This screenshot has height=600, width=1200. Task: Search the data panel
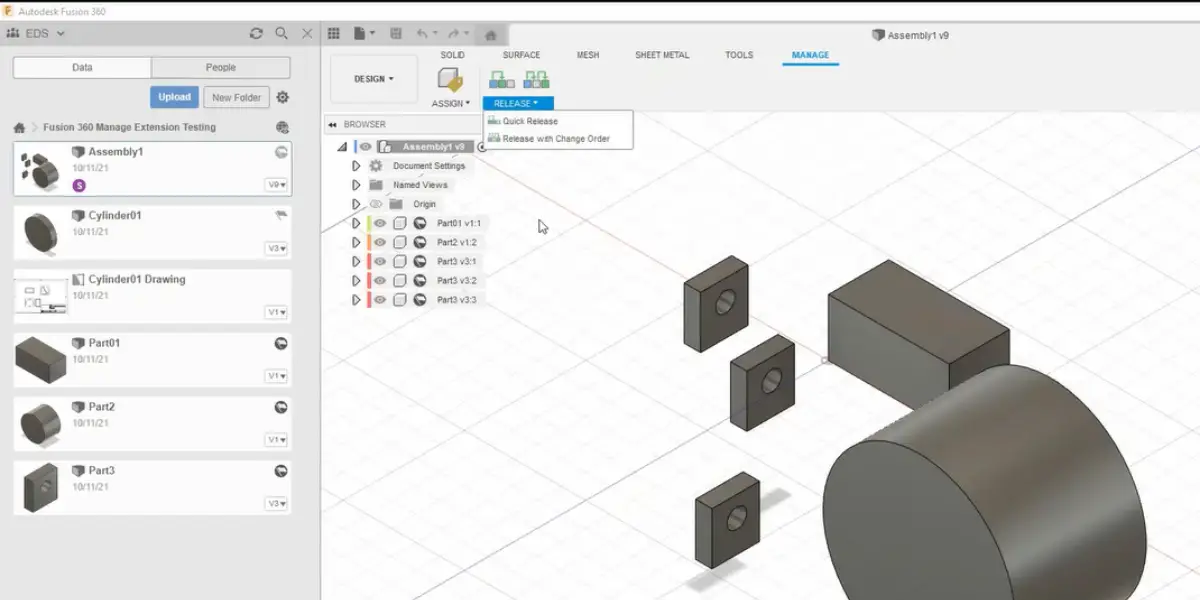pyautogui.click(x=282, y=33)
